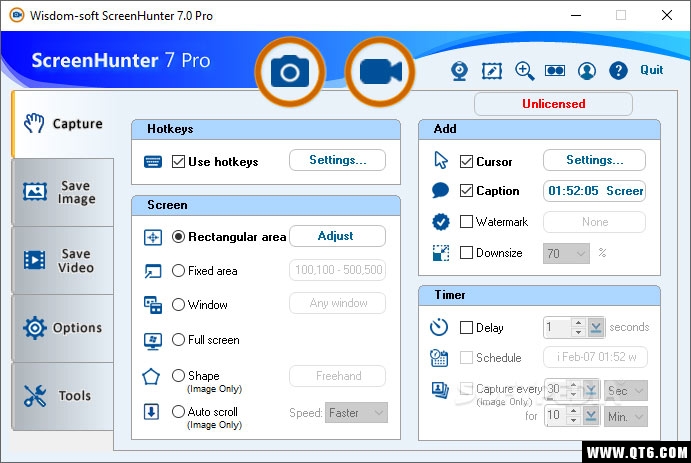Open the Save Video tab
The image size is (691, 463).
coord(63,261)
